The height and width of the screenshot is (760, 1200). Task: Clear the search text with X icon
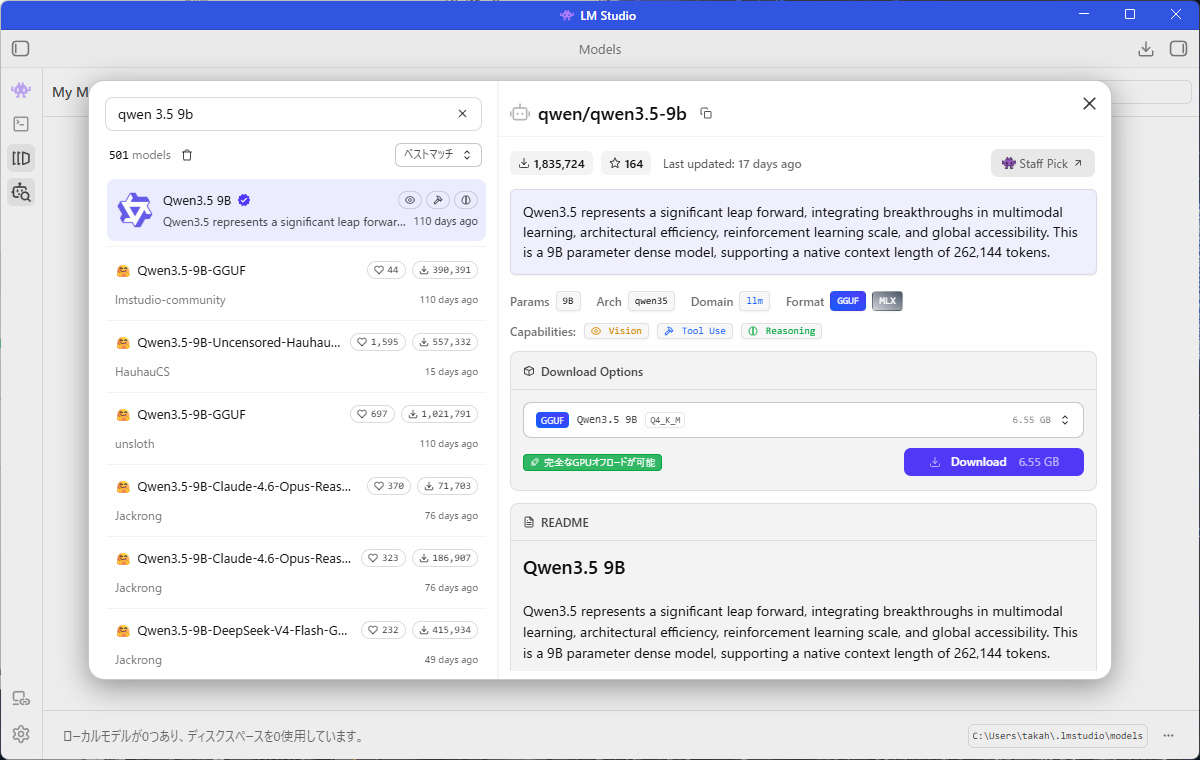pos(462,114)
